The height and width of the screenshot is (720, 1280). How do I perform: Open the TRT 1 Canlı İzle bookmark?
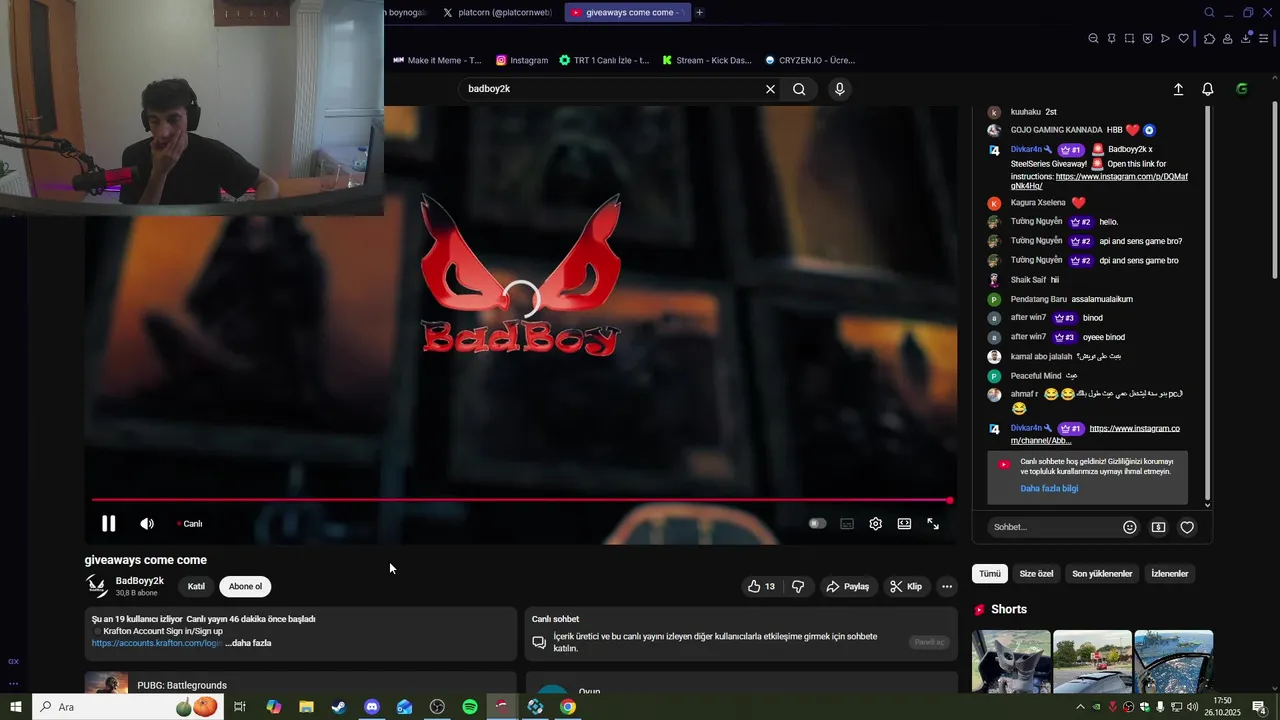pyautogui.click(x=604, y=60)
